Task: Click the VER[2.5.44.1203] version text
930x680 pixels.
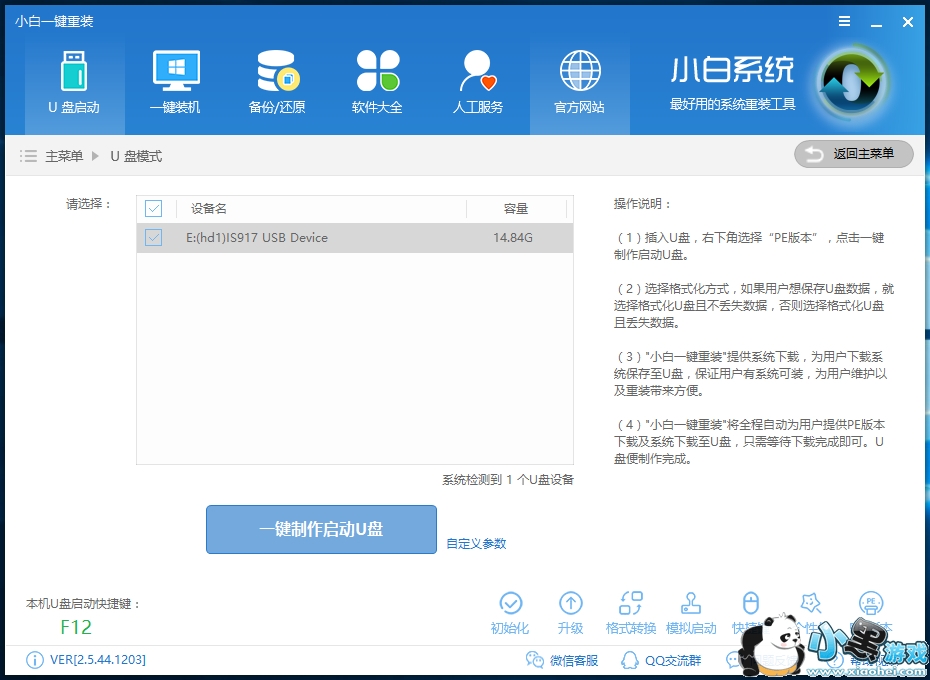Action: click(x=98, y=660)
